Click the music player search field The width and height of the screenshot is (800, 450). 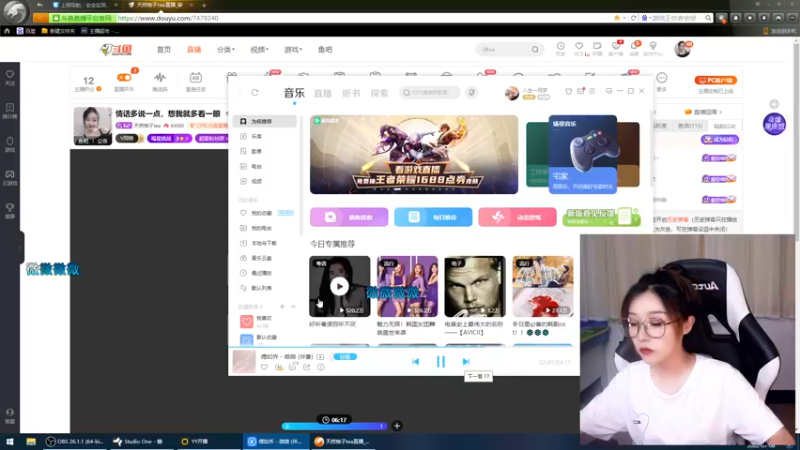point(430,92)
